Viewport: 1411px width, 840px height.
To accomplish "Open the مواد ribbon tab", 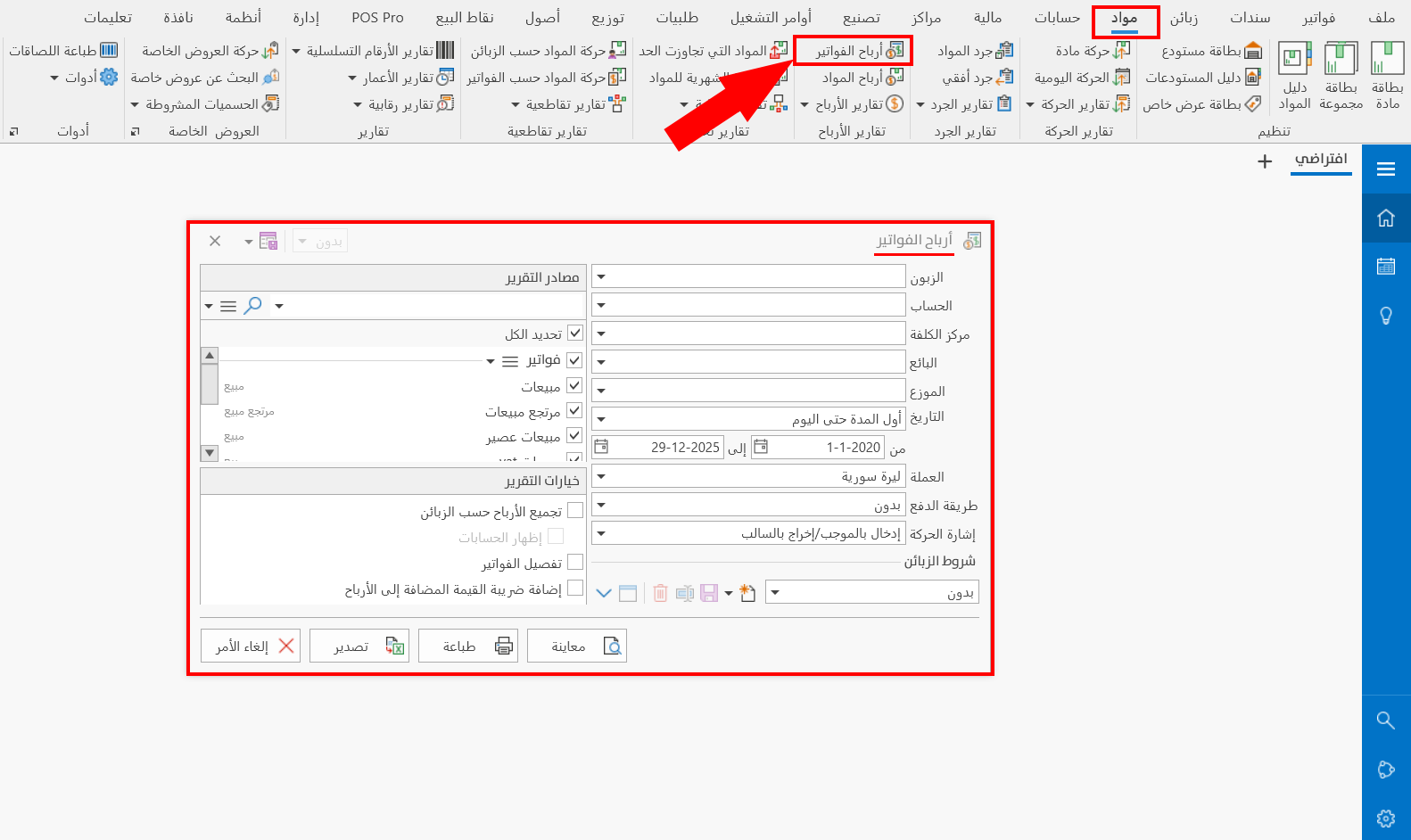I will [1125, 19].
